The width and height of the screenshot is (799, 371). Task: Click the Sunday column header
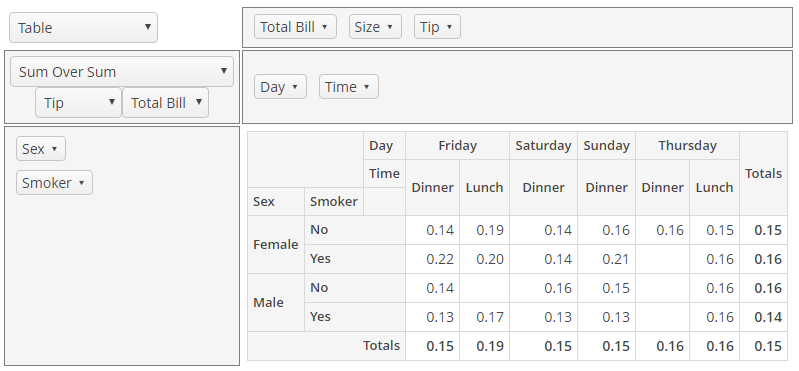[x=606, y=146]
